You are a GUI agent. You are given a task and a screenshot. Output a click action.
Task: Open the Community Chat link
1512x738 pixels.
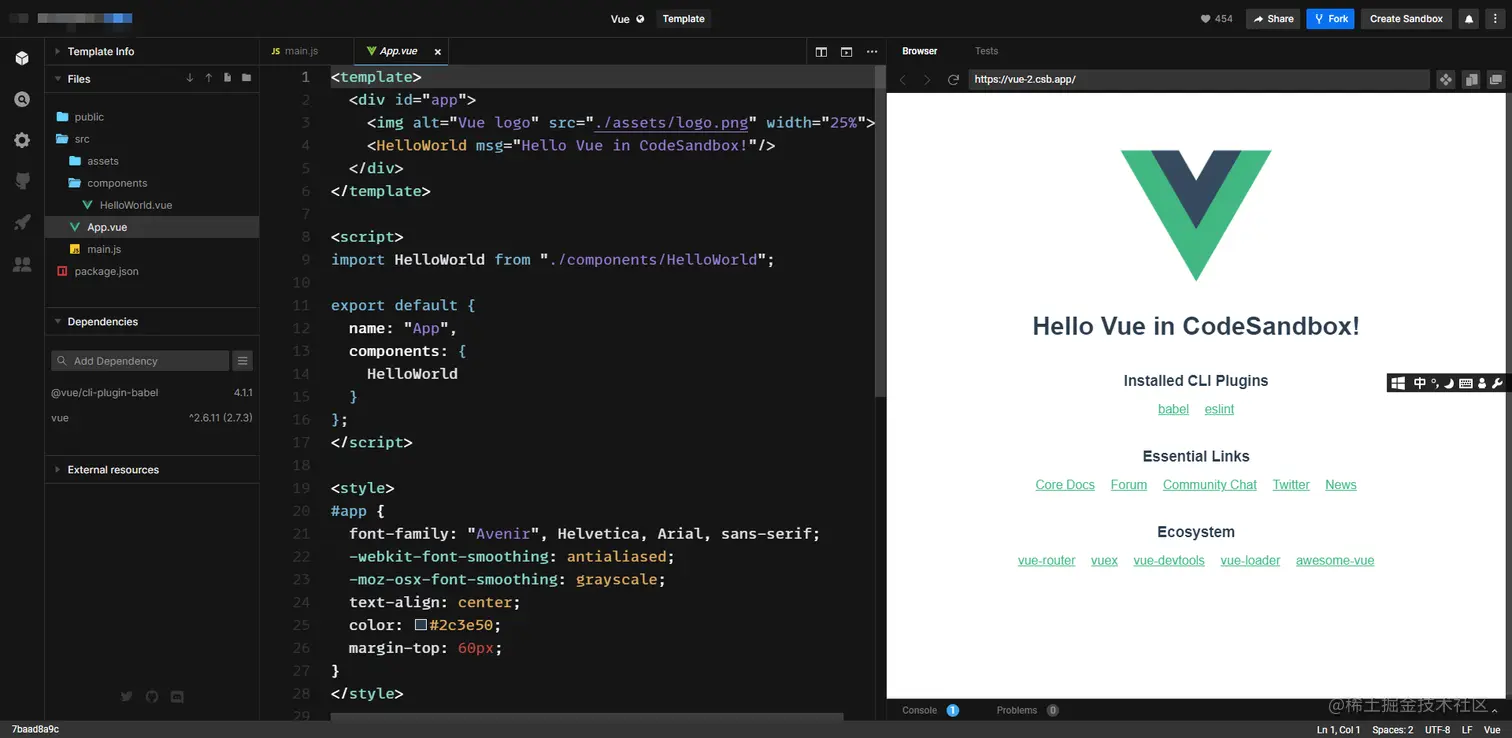click(1210, 485)
